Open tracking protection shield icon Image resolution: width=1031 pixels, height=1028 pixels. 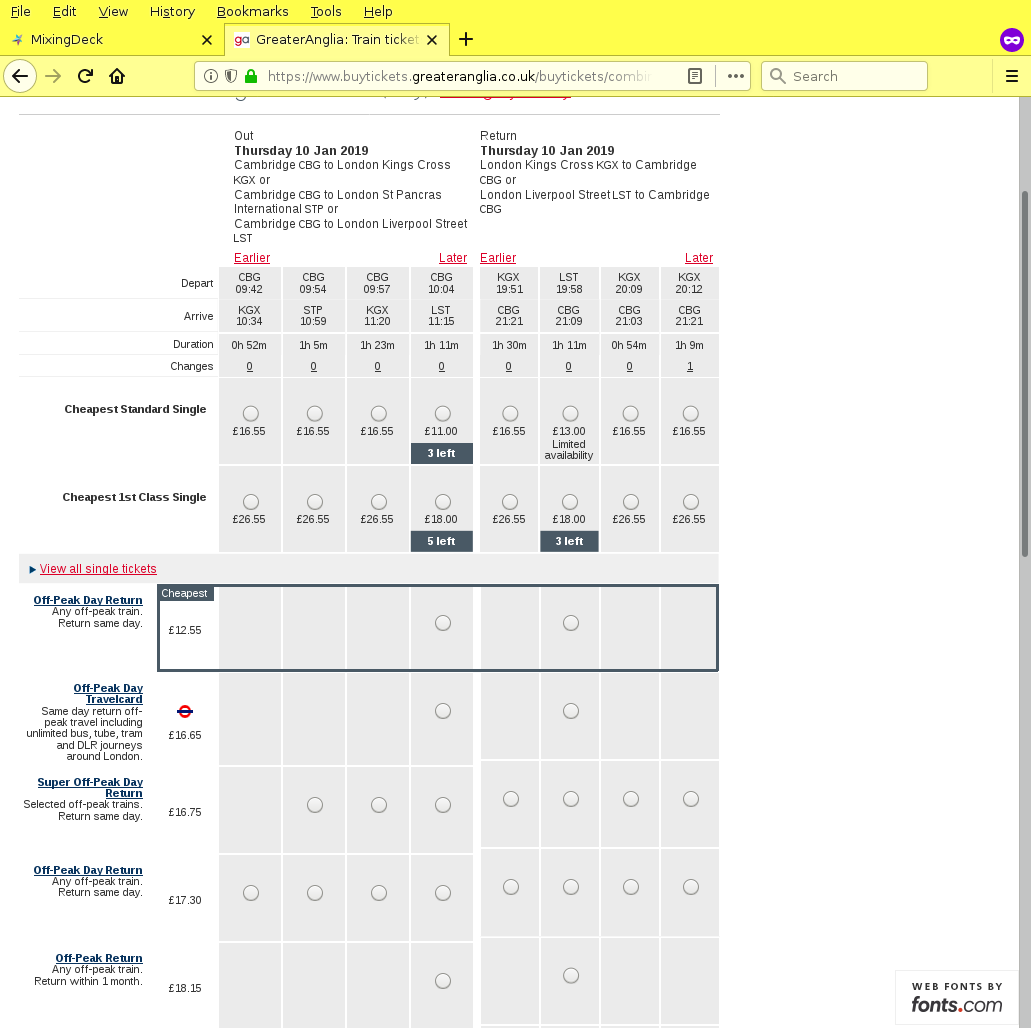[231, 76]
